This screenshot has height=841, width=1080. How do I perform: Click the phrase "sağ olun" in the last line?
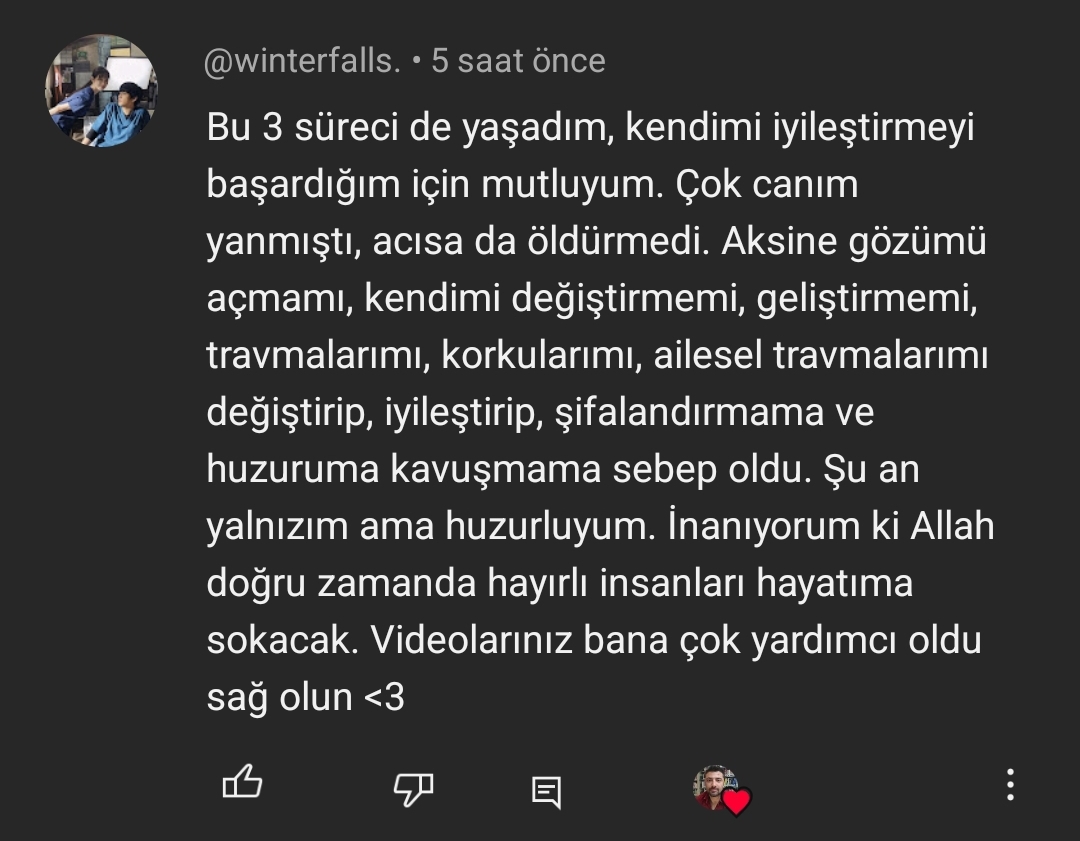click(x=280, y=698)
